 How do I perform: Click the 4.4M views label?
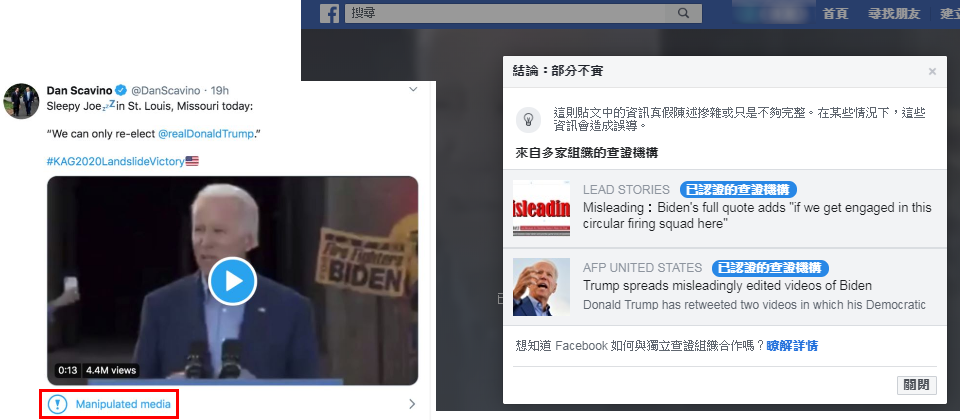tap(111, 370)
